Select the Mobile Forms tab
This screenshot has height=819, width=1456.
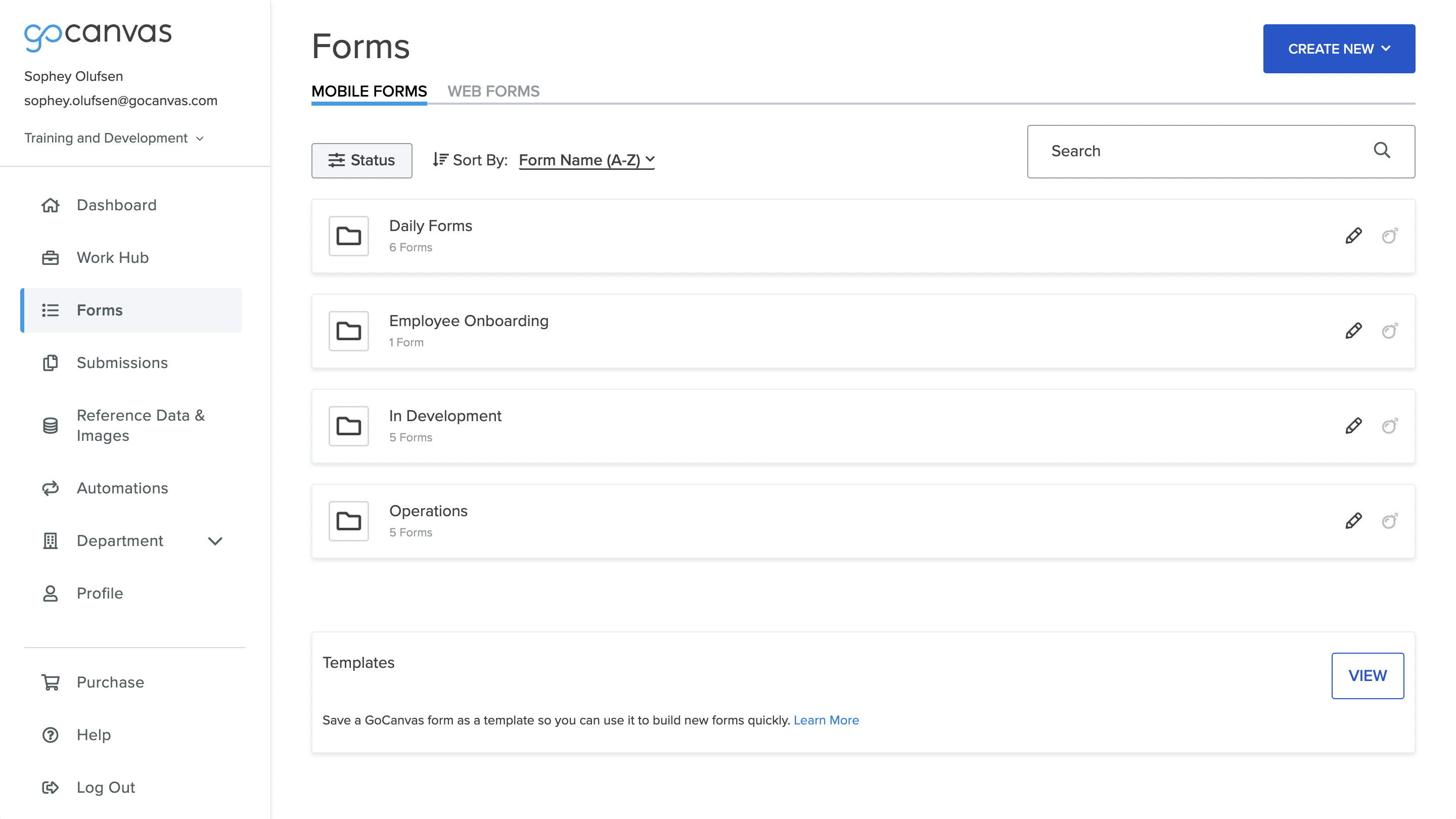click(x=369, y=91)
